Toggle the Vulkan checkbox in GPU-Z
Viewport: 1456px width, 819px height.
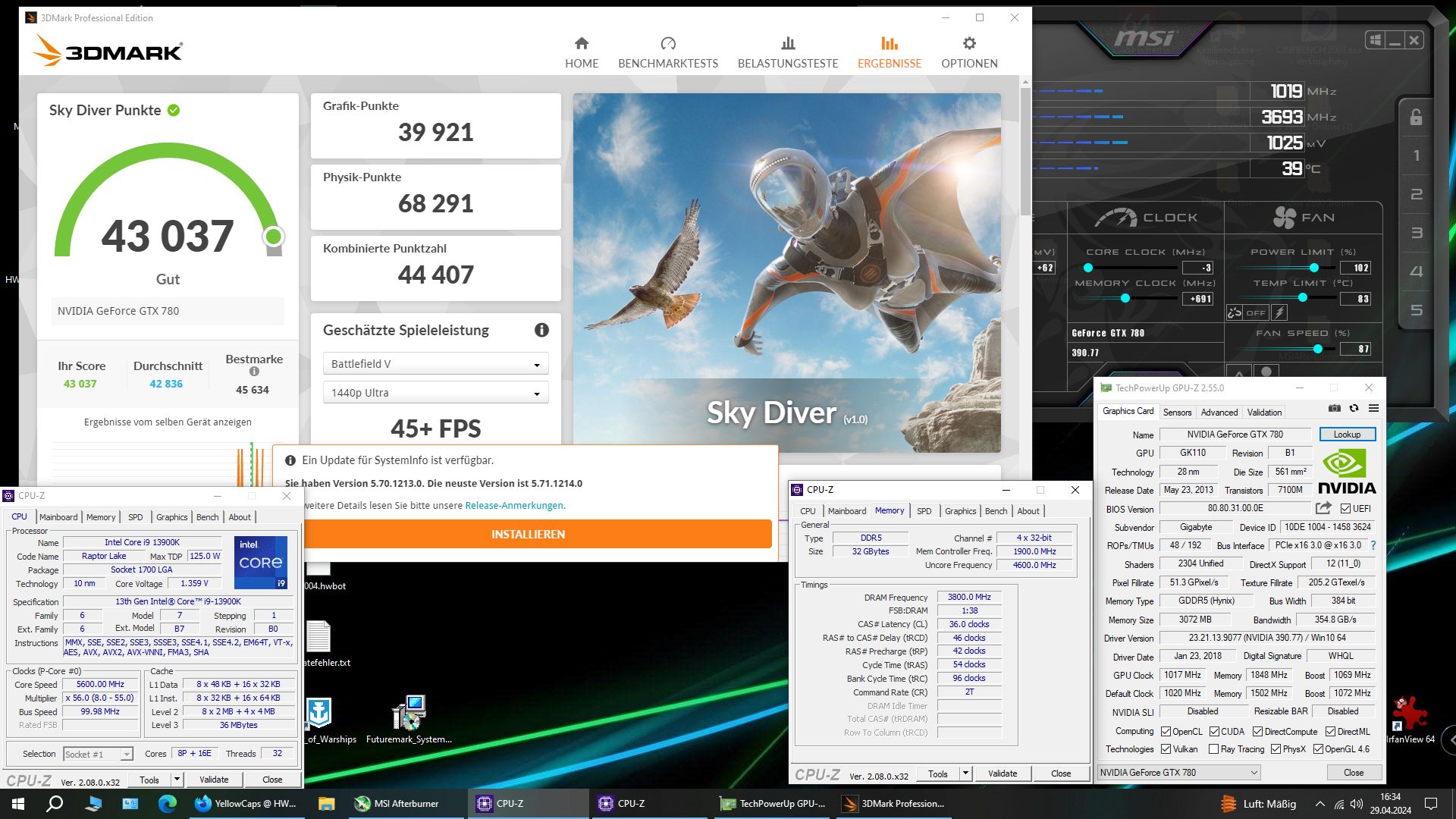1166,749
